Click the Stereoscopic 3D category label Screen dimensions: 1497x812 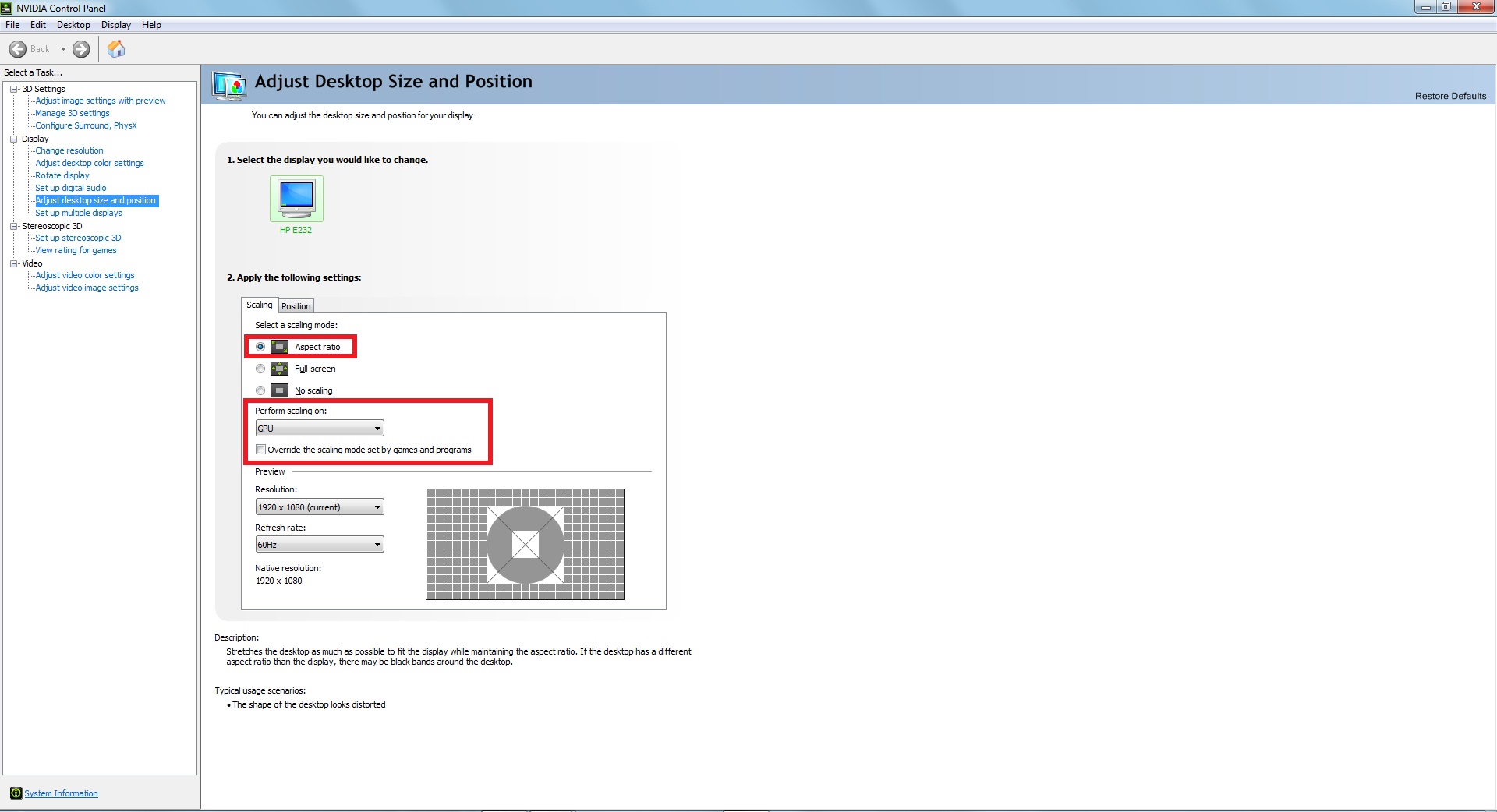(x=51, y=226)
